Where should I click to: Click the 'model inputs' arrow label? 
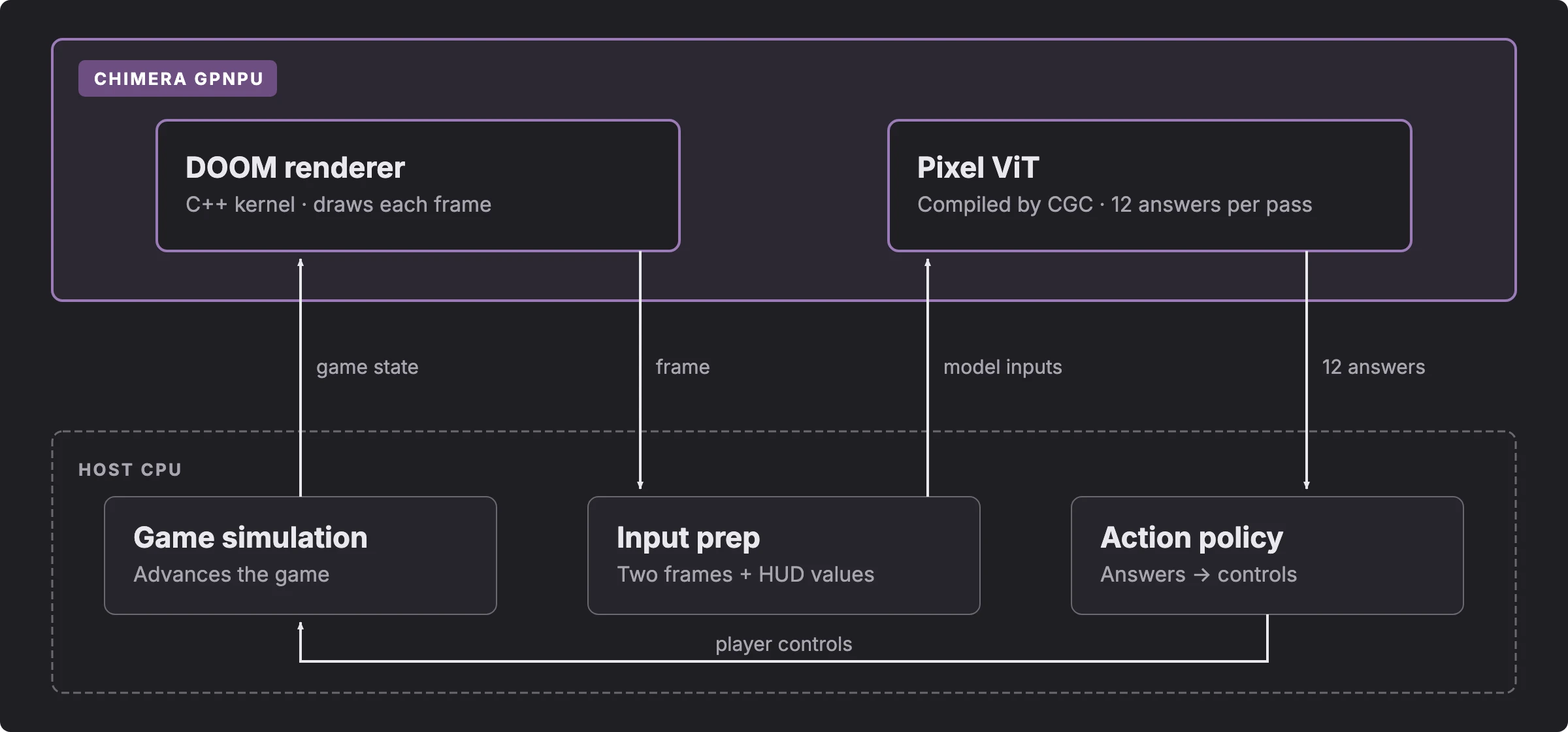[1003, 367]
